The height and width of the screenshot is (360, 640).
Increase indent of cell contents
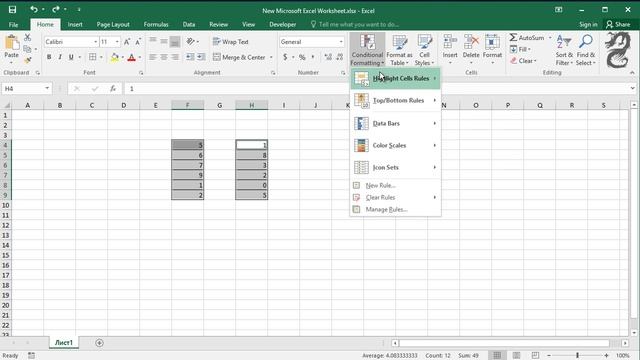click(x=201, y=57)
